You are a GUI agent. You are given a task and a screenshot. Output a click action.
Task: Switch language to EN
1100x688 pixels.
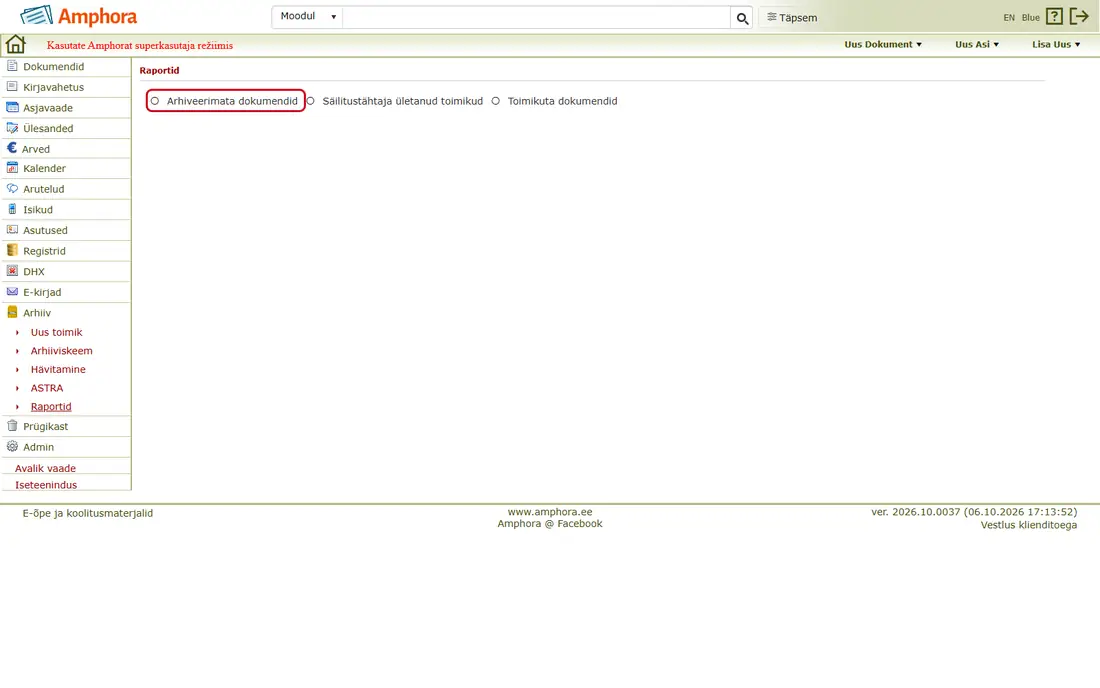pos(1009,18)
